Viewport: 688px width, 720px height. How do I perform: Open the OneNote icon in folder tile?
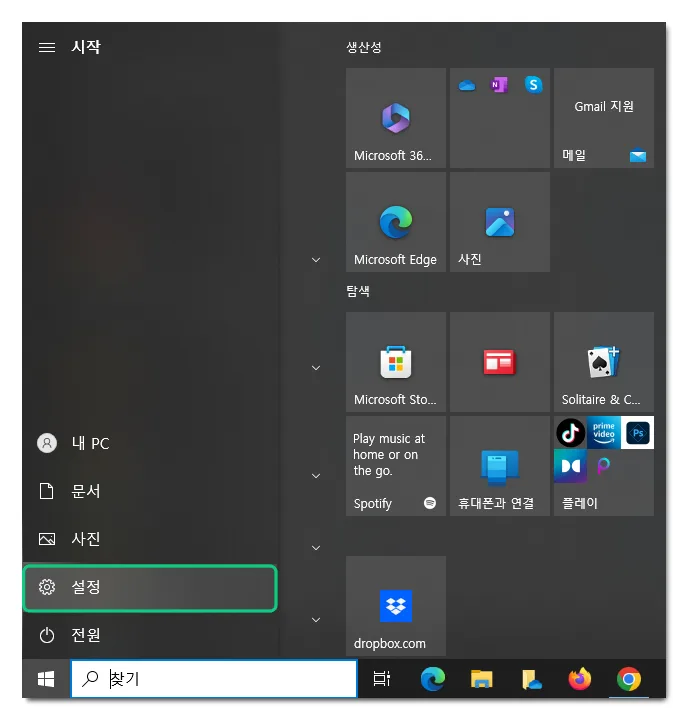tap(499, 85)
